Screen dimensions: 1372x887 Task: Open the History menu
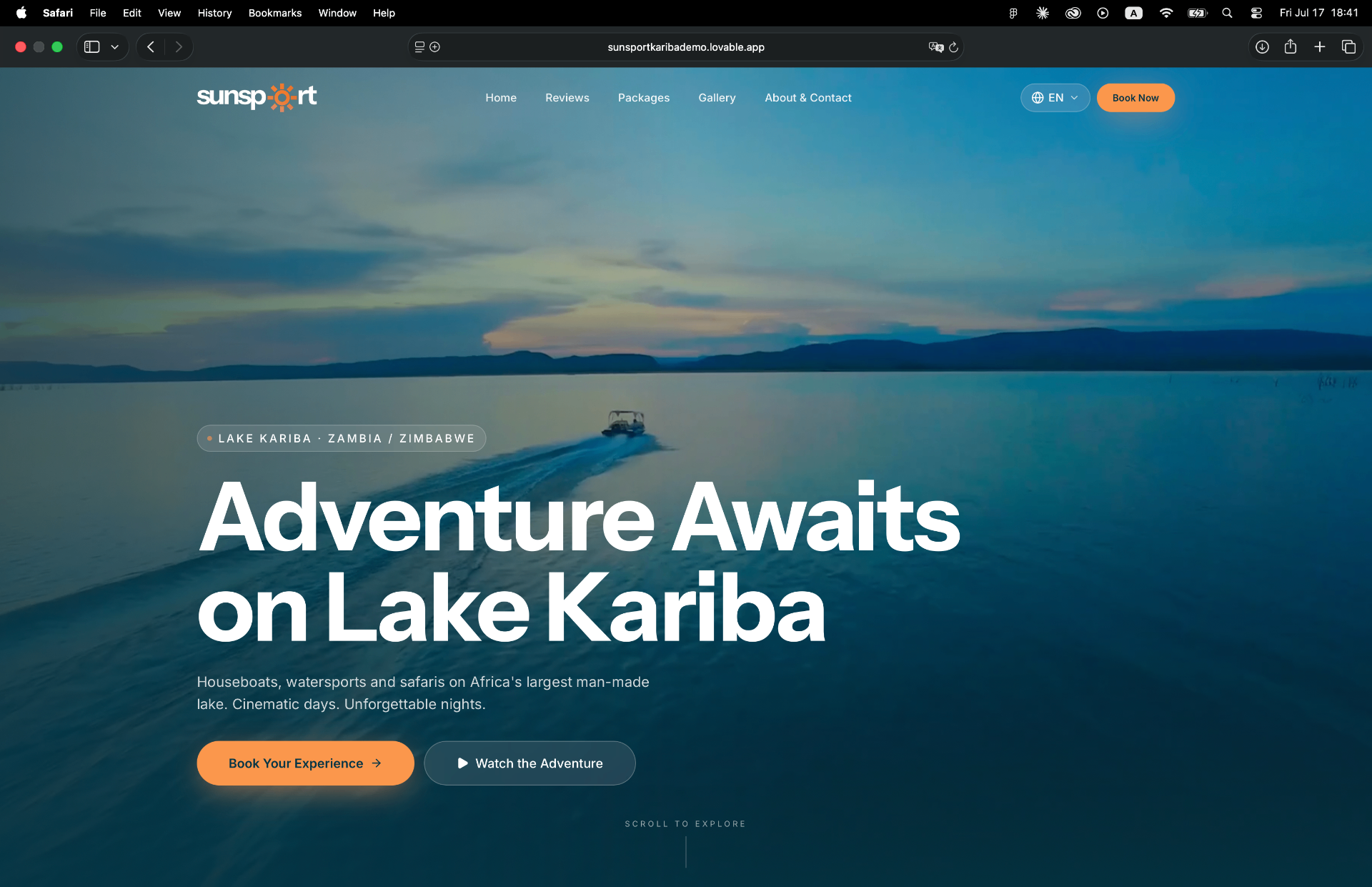[x=214, y=13]
